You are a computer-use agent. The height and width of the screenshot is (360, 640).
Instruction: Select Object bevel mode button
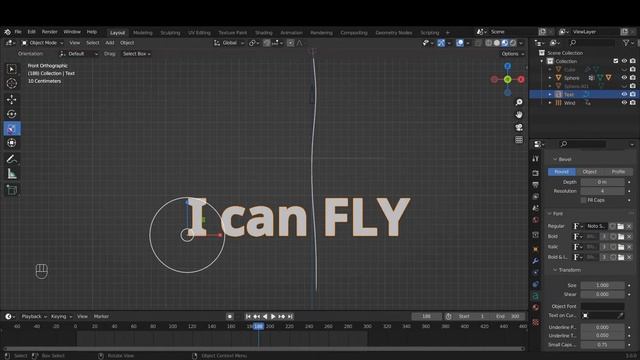coord(589,172)
